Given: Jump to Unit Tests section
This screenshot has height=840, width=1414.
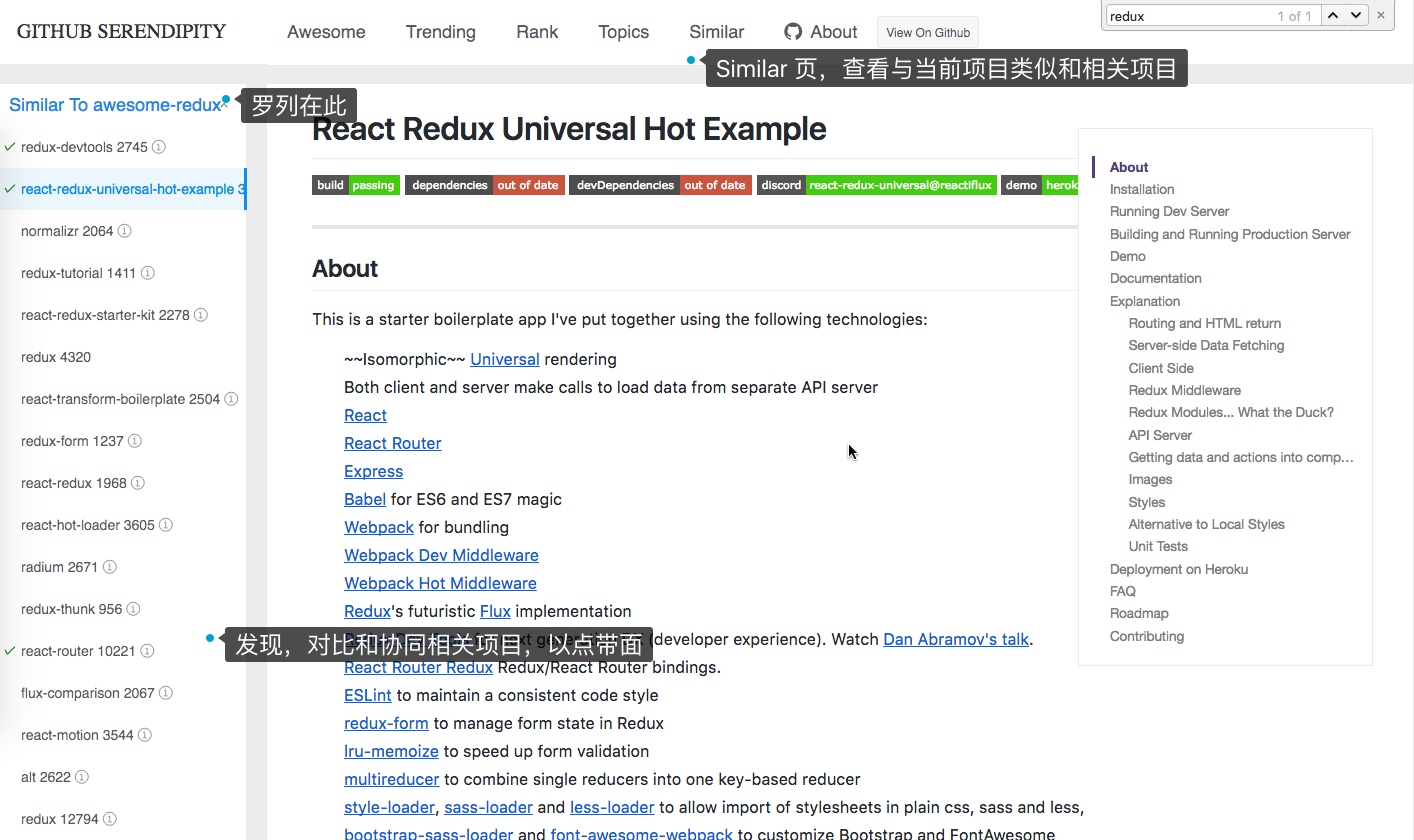Looking at the screenshot, I should (1158, 546).
